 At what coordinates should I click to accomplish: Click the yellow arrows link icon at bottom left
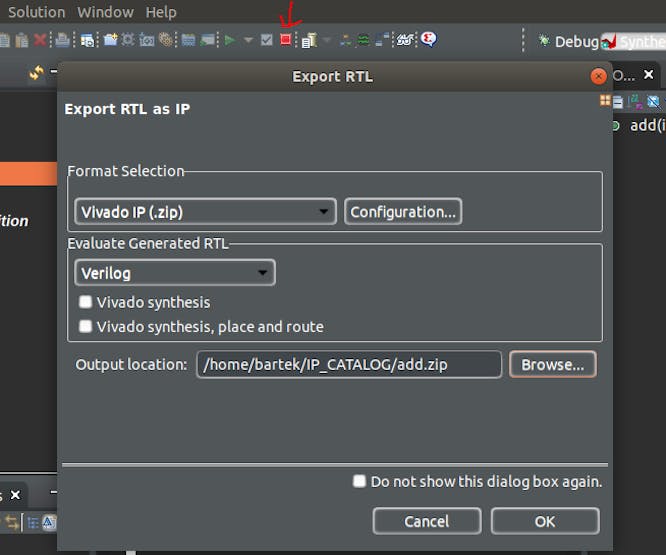point(12,522)
